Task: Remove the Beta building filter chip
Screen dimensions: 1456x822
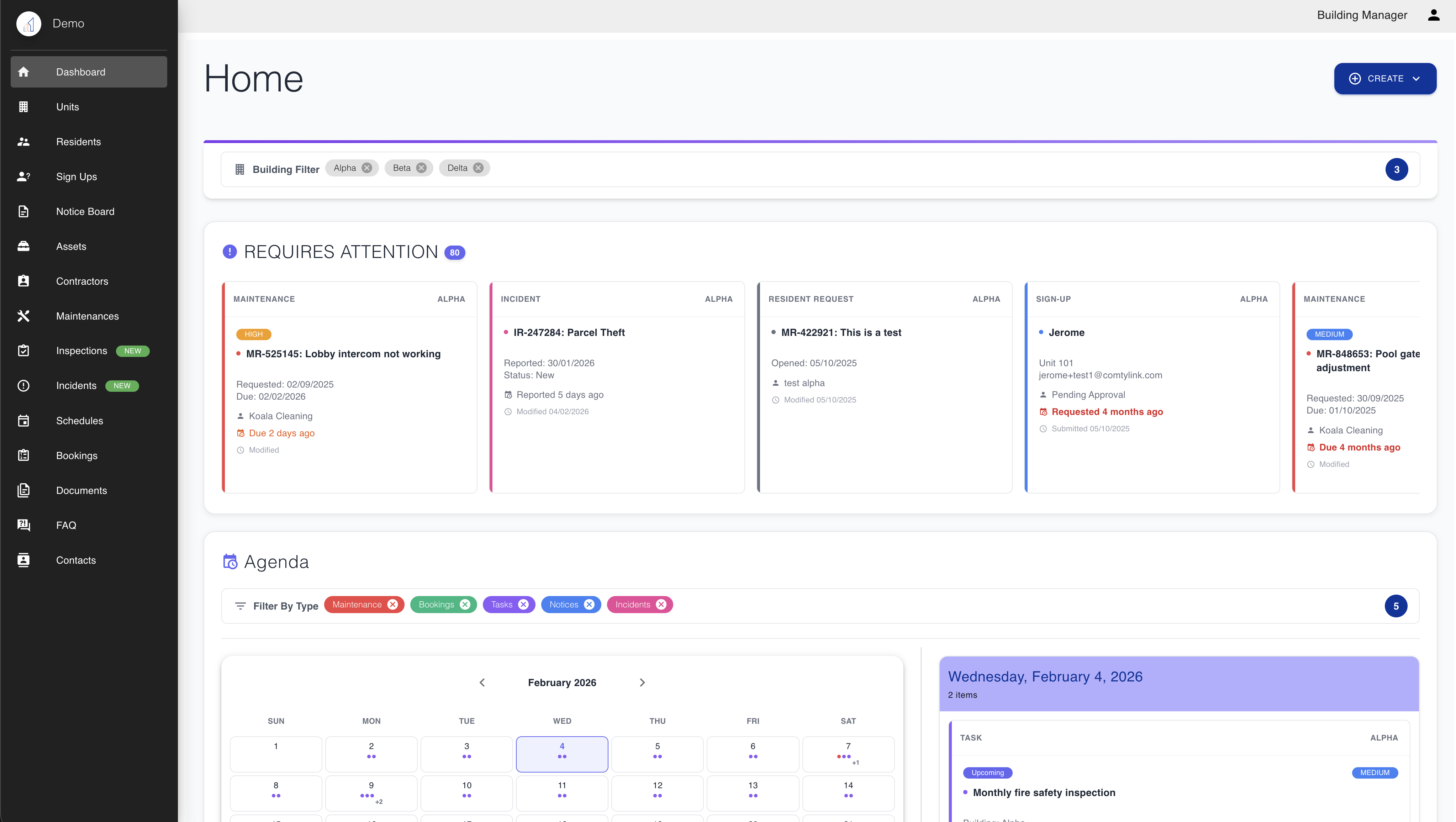Action: [421, 167]
